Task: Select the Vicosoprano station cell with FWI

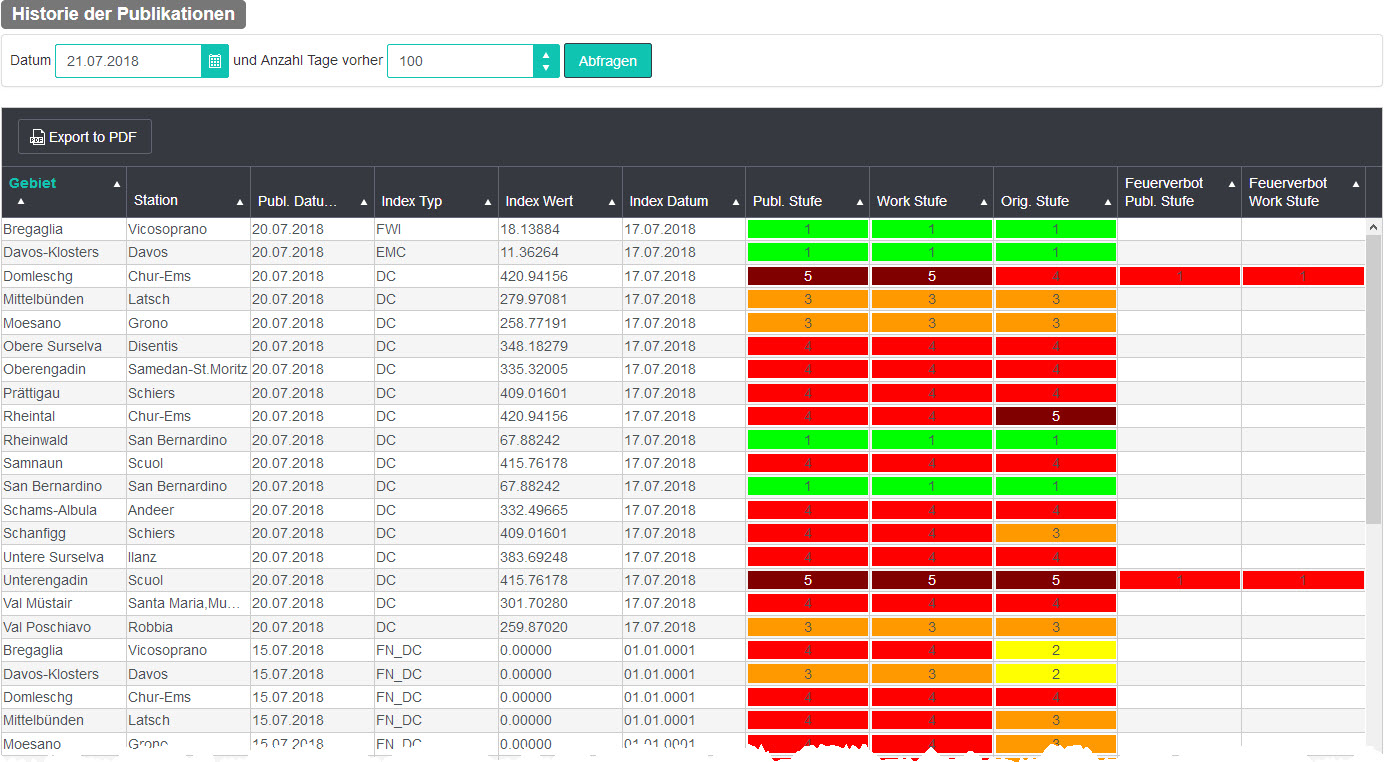Action: click(x=188, y=229)
